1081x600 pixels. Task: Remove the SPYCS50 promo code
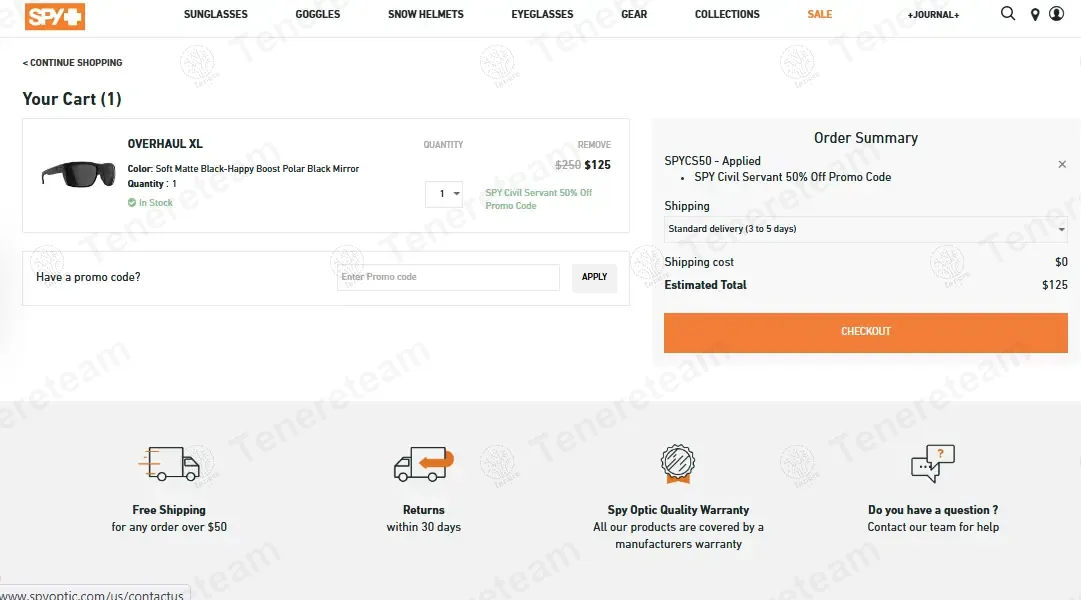(x=1062, y=164)
